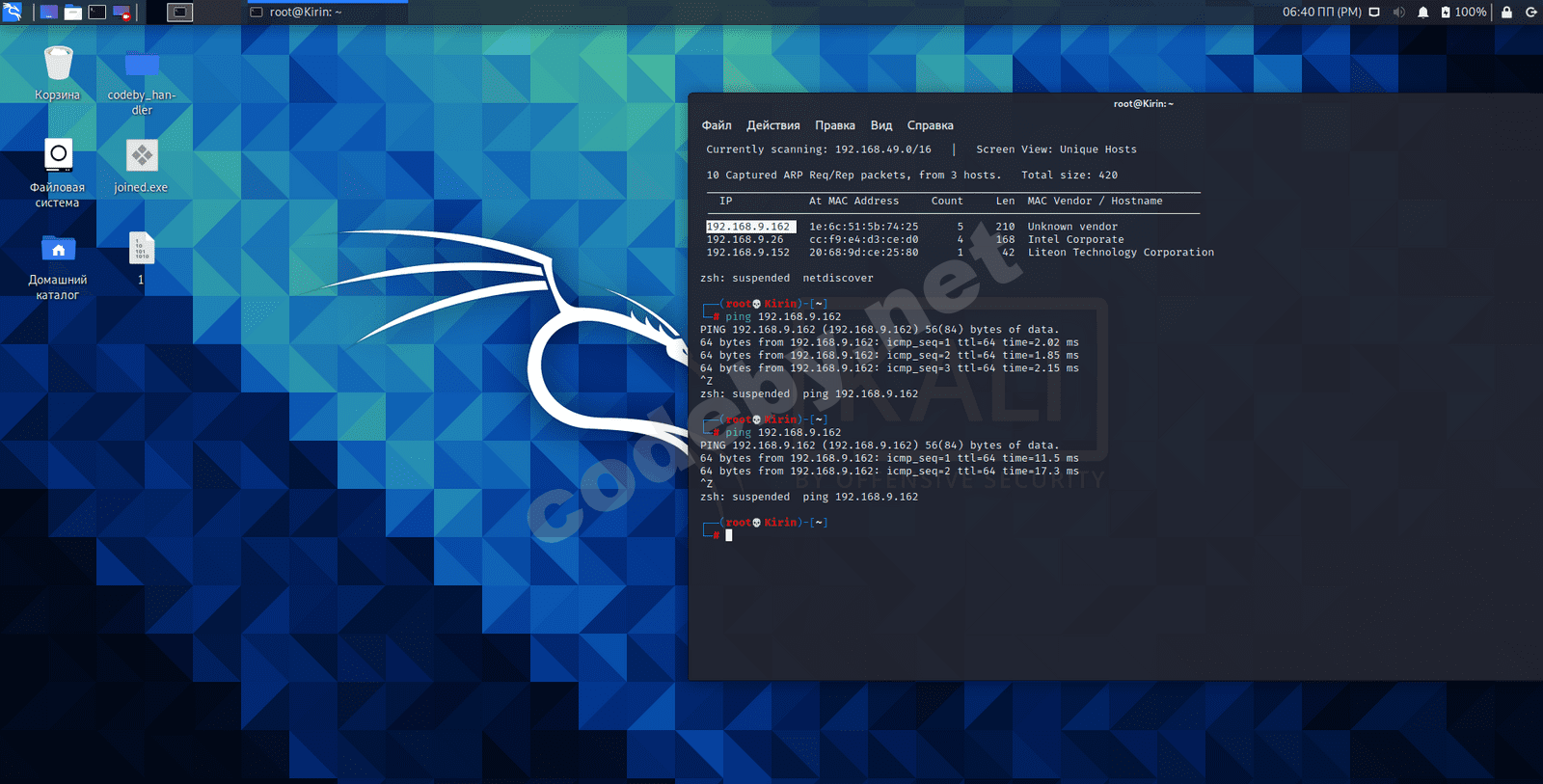Click MAC address 20:68:9d:ce:25:80
Image resolution: width=1543 pixels, height=784 pixels.
tap(863, 253)
